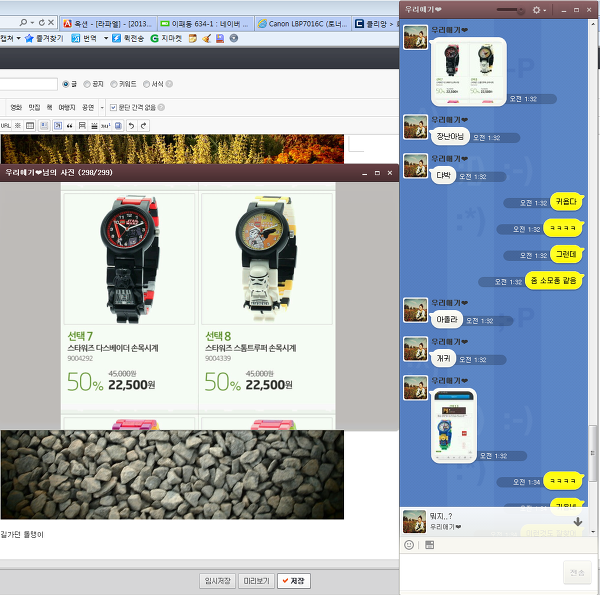Click the 임시저장 button
The height and width of the screenshot is (595, 600).
pos(217,581)
